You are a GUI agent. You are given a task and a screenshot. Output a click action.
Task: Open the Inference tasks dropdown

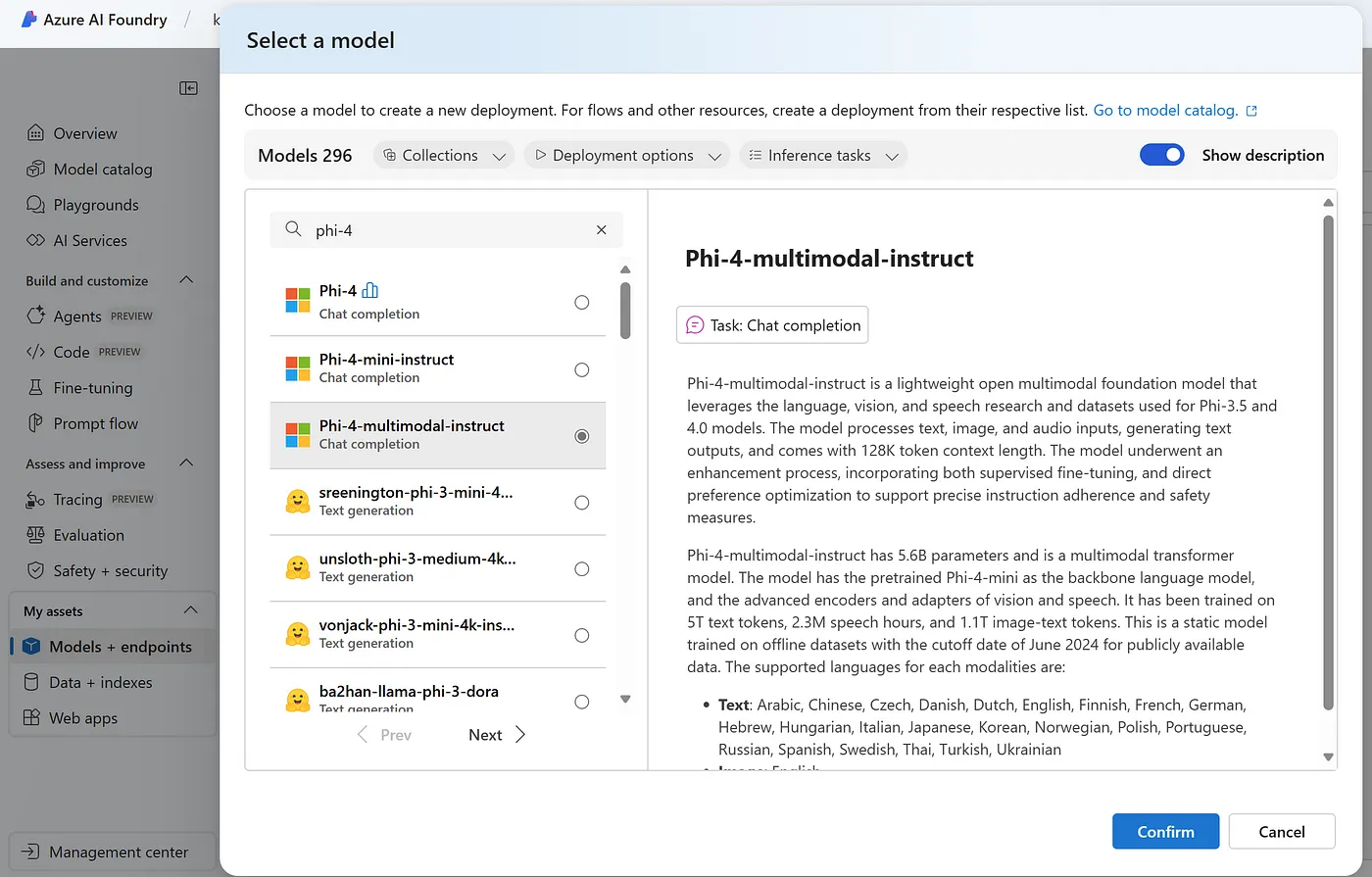[x=823, y=155]
